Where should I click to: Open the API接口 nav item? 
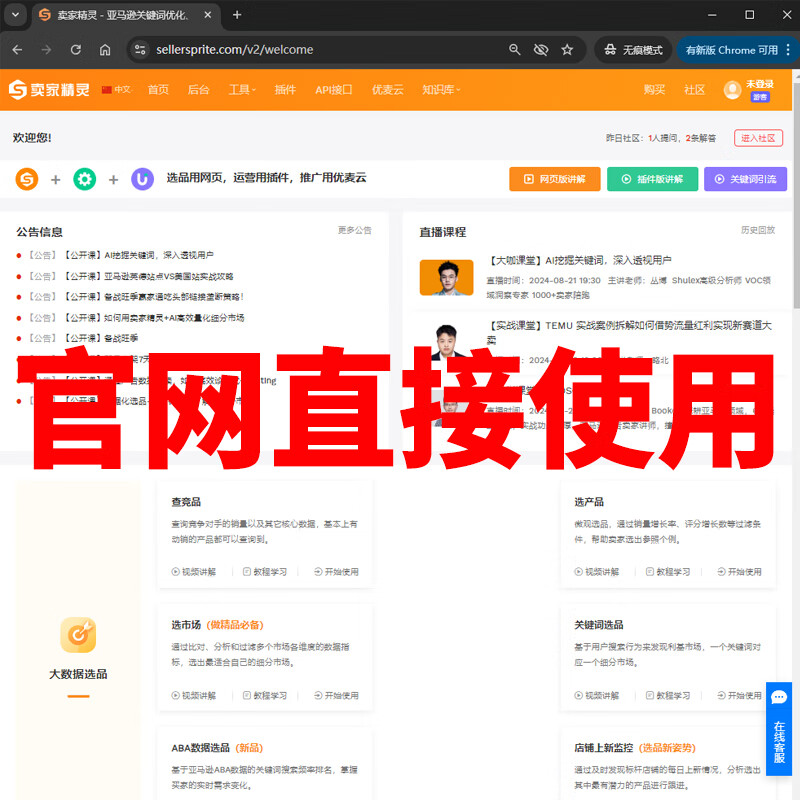pyautogui.click(x=334, y=90)
